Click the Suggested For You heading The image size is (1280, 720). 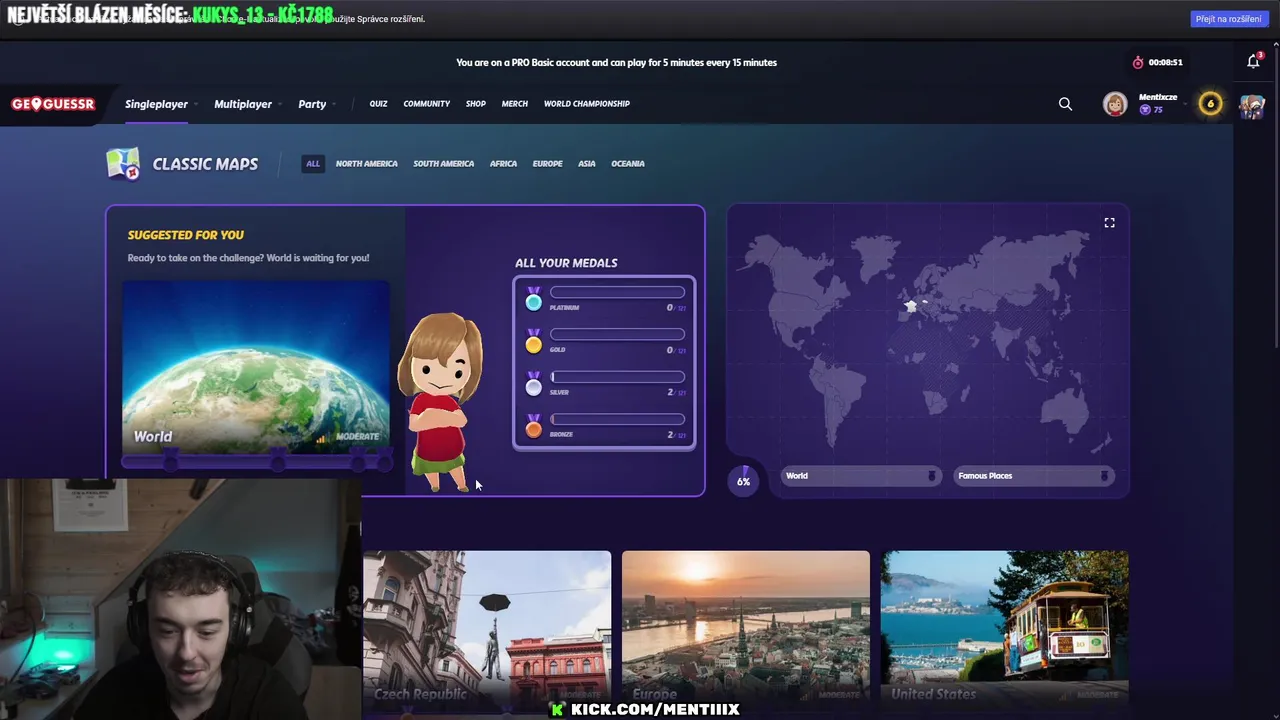186,235
